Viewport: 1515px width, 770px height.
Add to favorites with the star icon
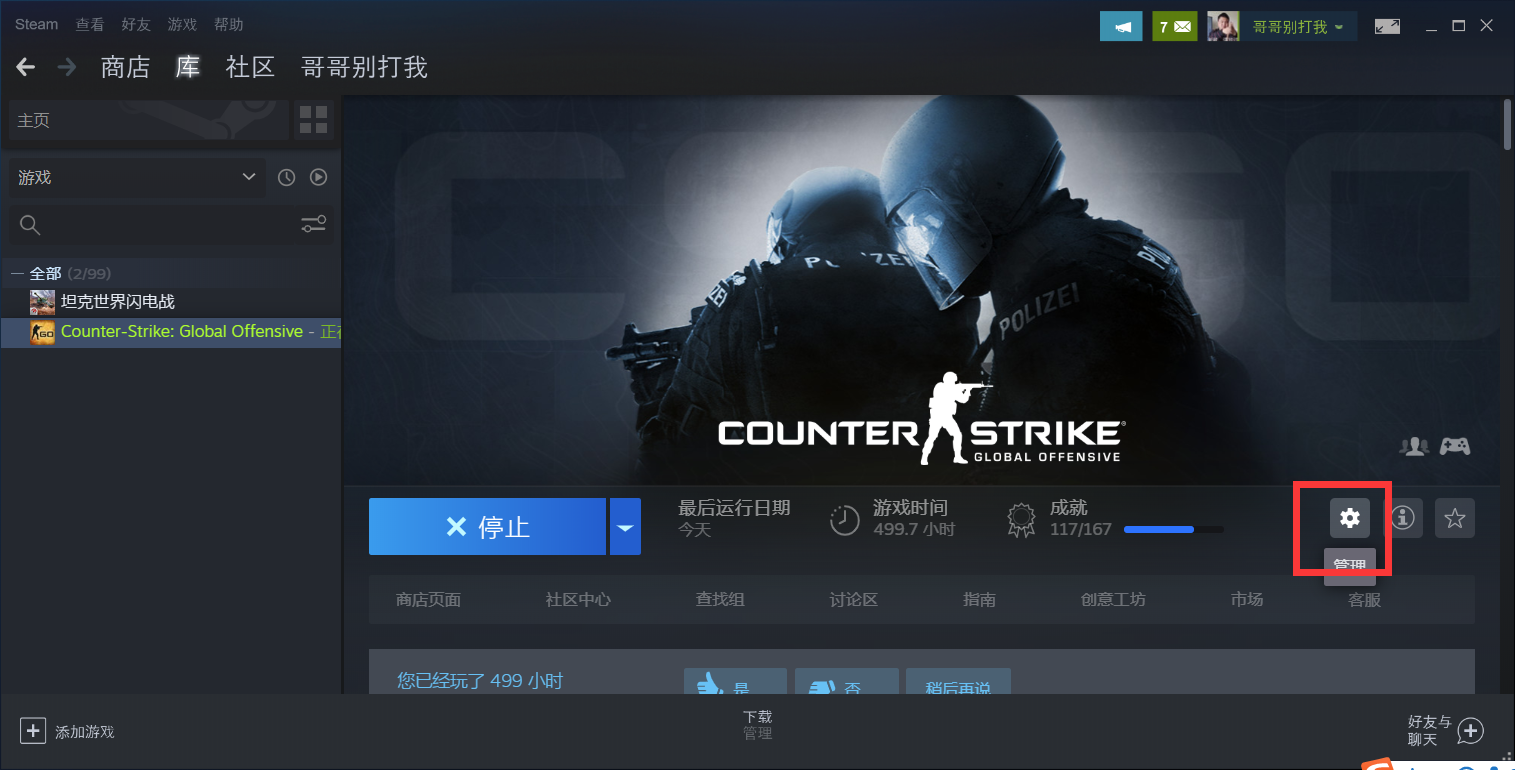click(x=1455, y=518)
